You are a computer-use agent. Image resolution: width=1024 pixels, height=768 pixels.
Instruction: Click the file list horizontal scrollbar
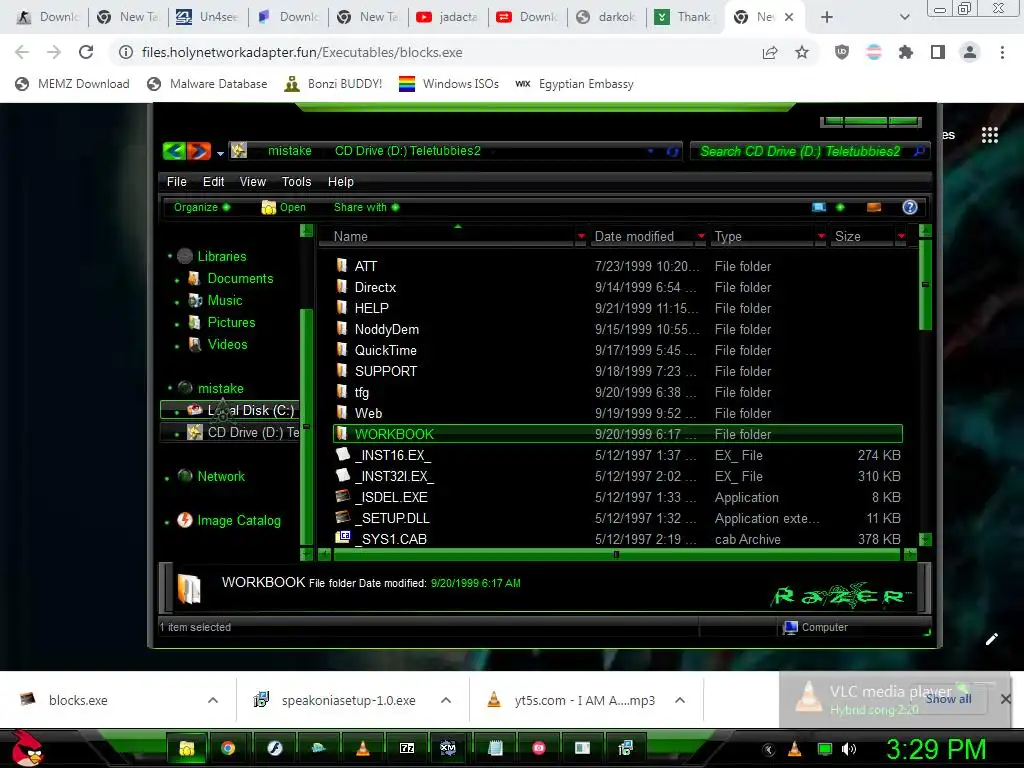click(616, 554)
